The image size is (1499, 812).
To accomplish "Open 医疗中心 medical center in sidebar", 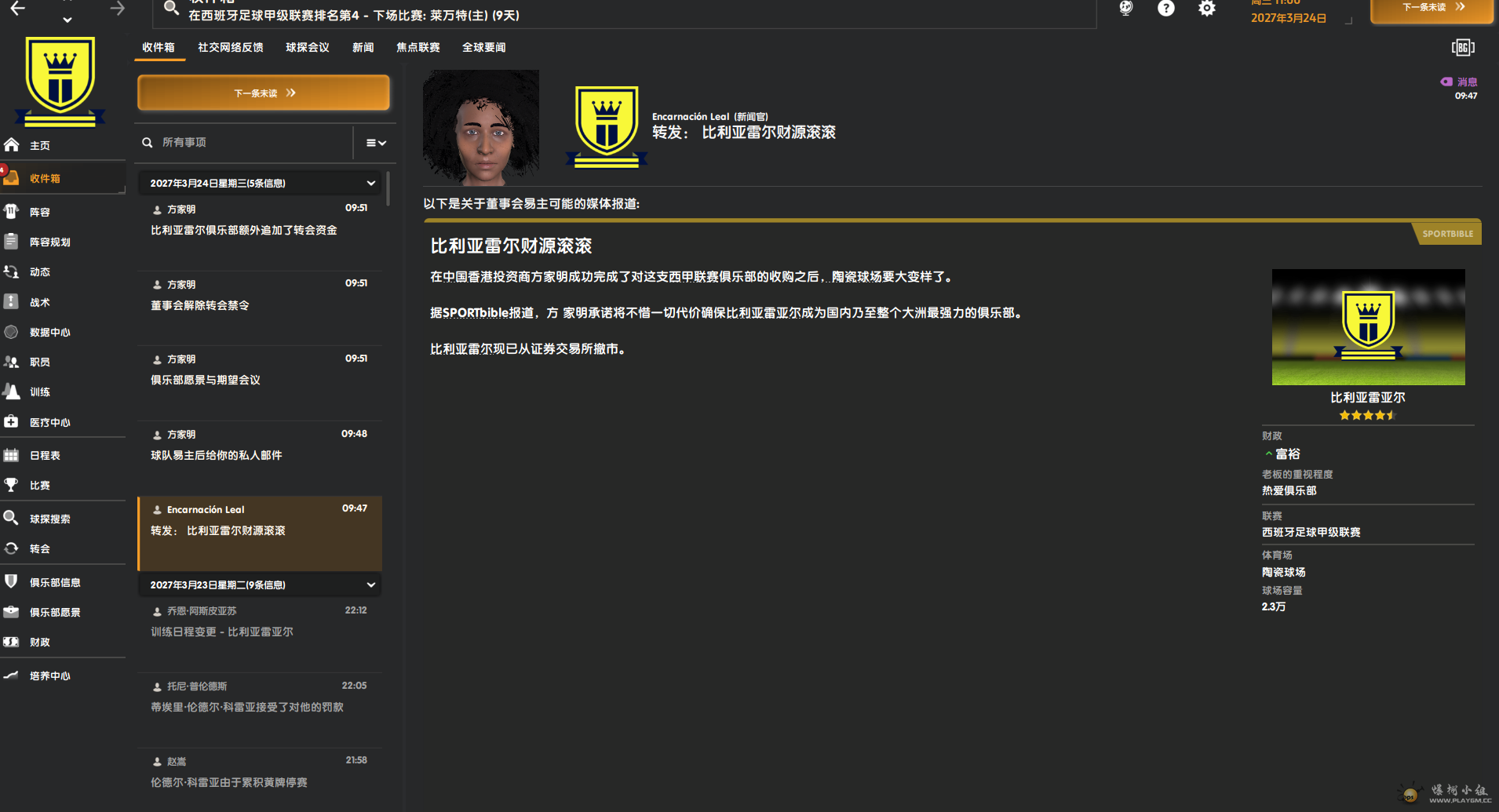I will (x=49, y=422).
